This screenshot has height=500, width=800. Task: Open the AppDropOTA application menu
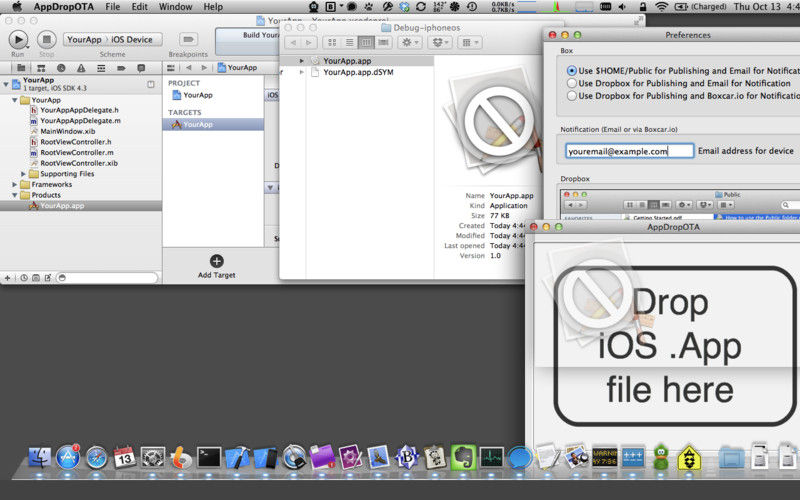point(64,7)
